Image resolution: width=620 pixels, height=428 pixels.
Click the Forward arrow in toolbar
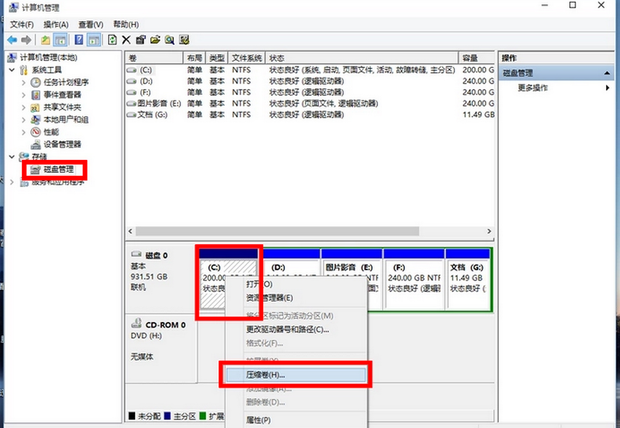click(26, 40)
